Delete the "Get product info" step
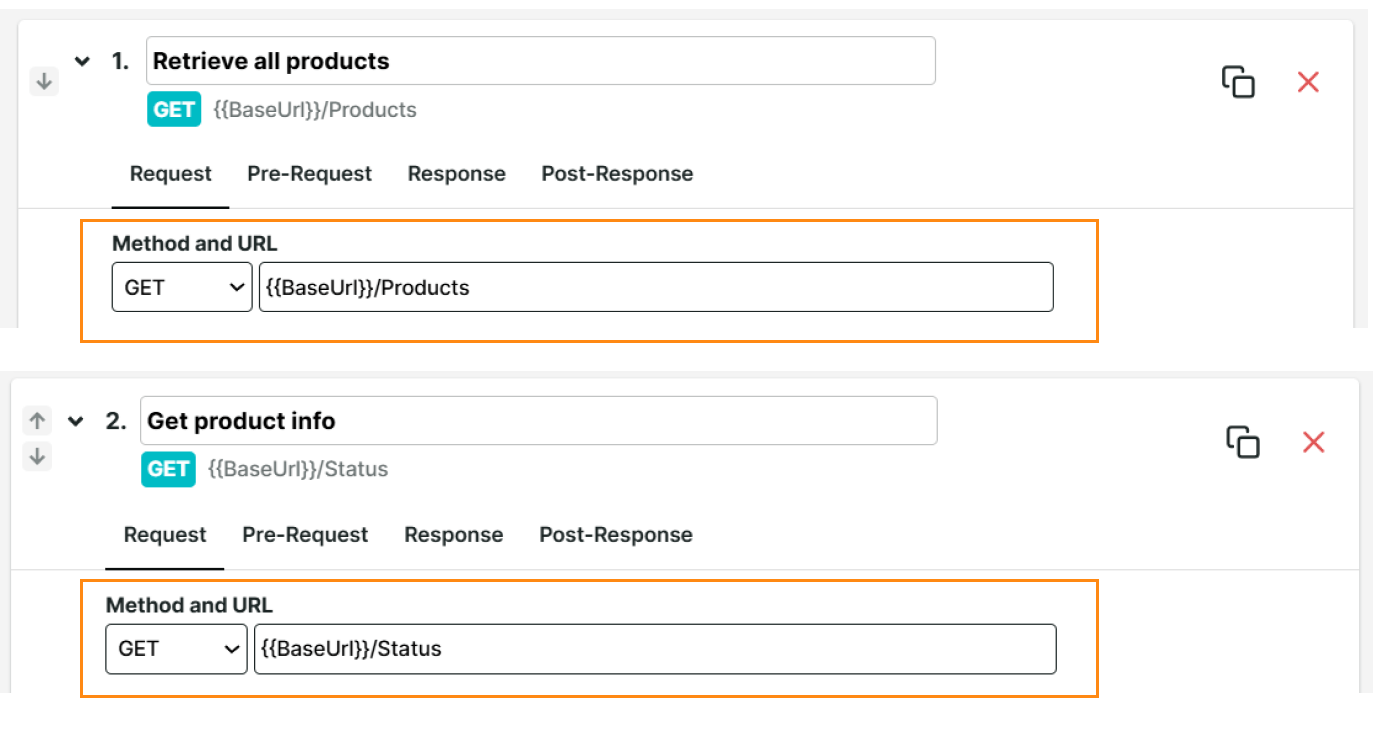The width and height of the screenshot is (1373, 741). coord(1312,441)
